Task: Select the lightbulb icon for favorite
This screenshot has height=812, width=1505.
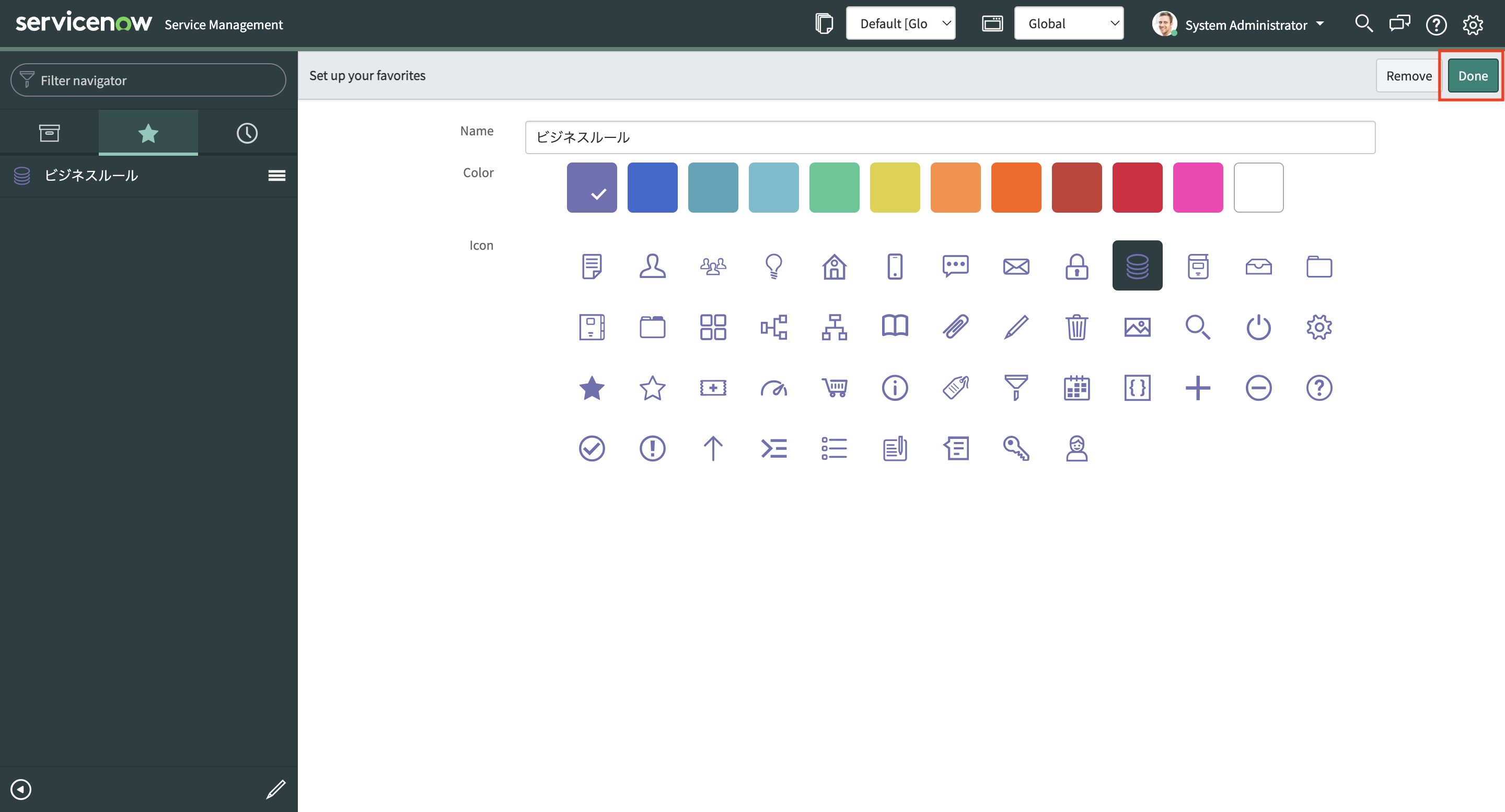Action: click(x=773, y=266)
